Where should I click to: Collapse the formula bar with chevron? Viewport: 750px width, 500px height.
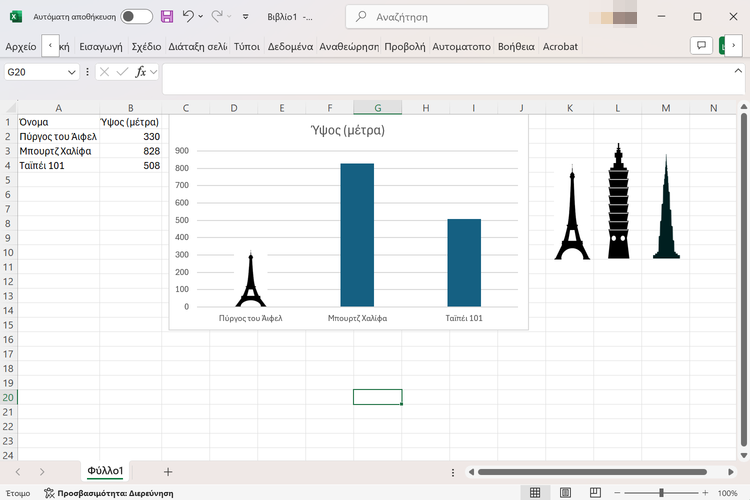[738, 71]
